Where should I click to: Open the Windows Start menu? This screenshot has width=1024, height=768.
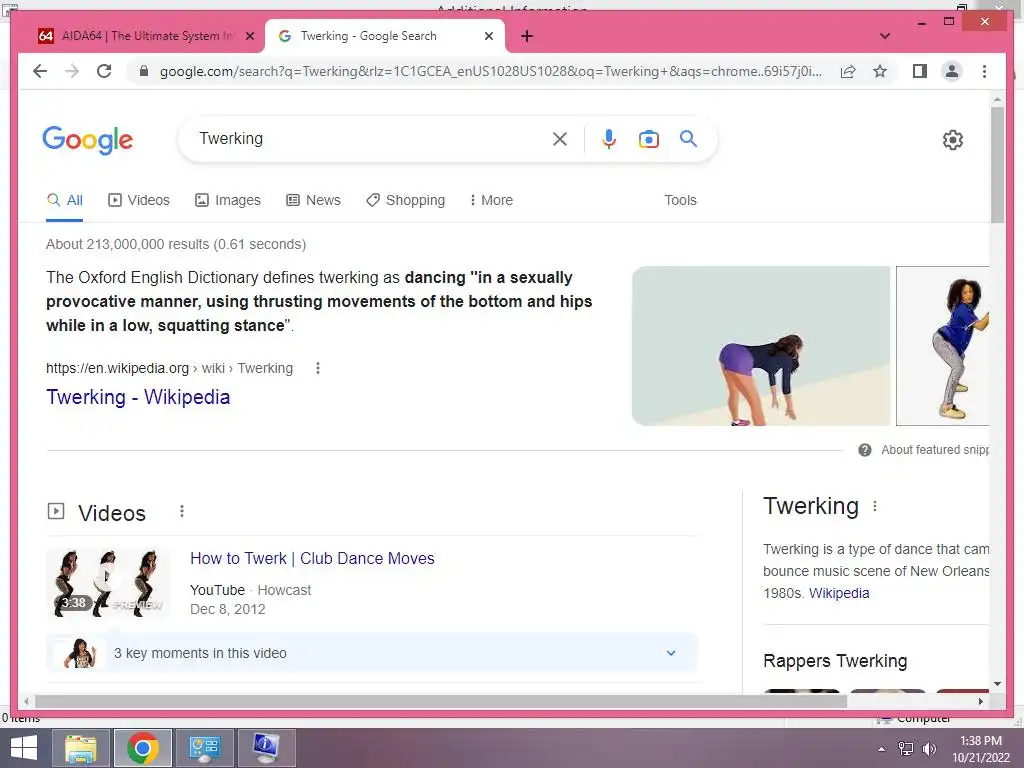pos(24,748)
